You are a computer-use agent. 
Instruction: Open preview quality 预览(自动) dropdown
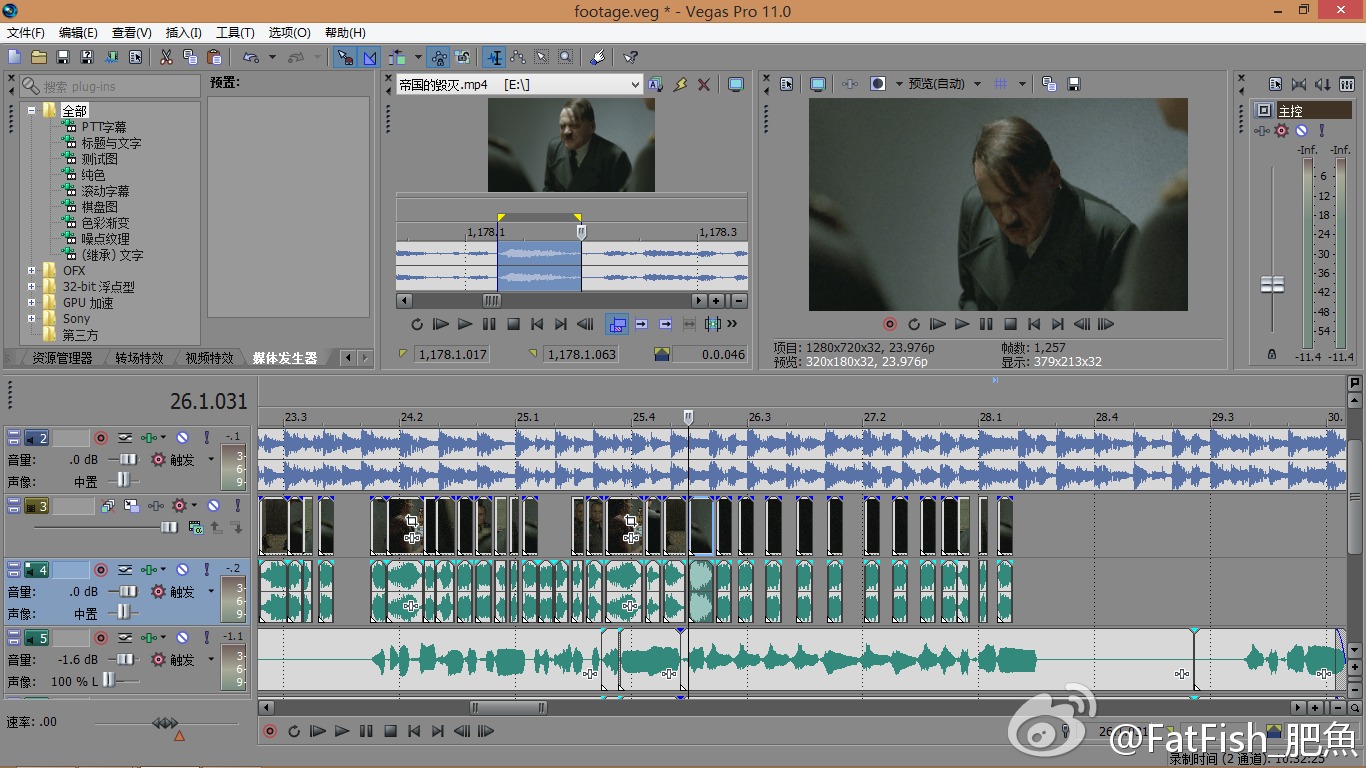pyautogui.click(x=977, y=84)
